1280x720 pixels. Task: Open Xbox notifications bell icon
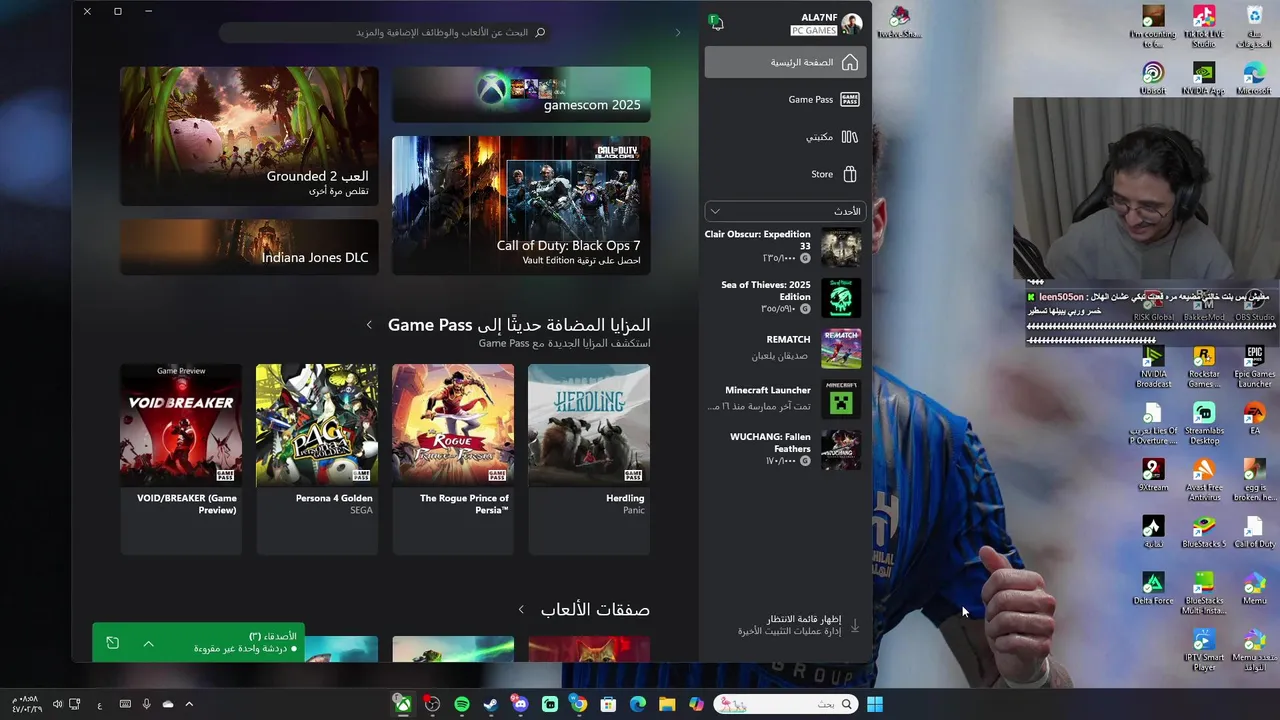(716, 22)
